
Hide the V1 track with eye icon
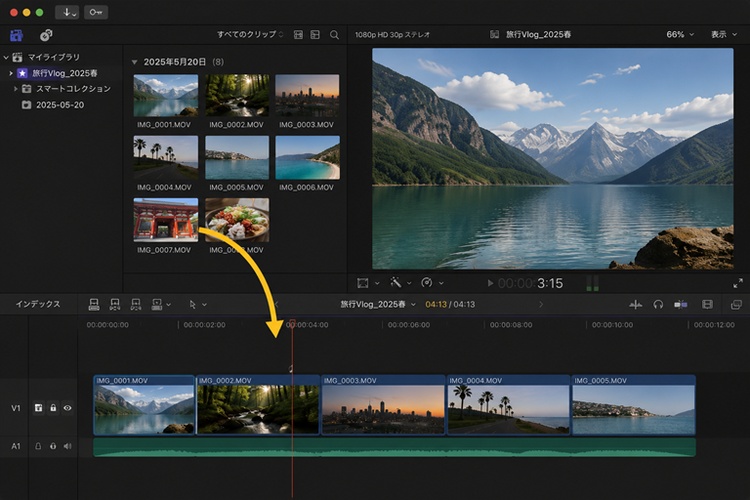(x=67, y=408)
